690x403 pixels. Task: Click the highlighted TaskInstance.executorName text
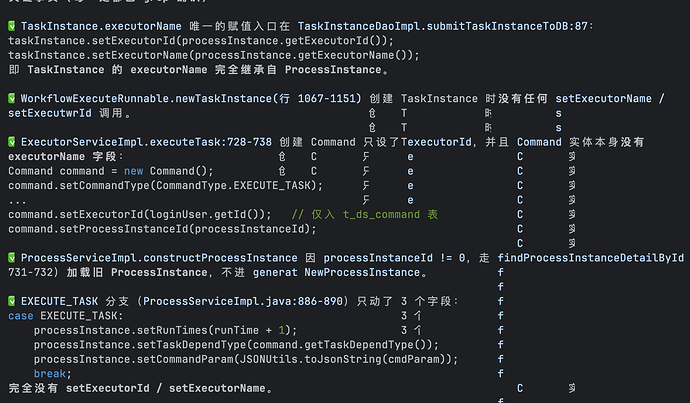tap(101, 26)
